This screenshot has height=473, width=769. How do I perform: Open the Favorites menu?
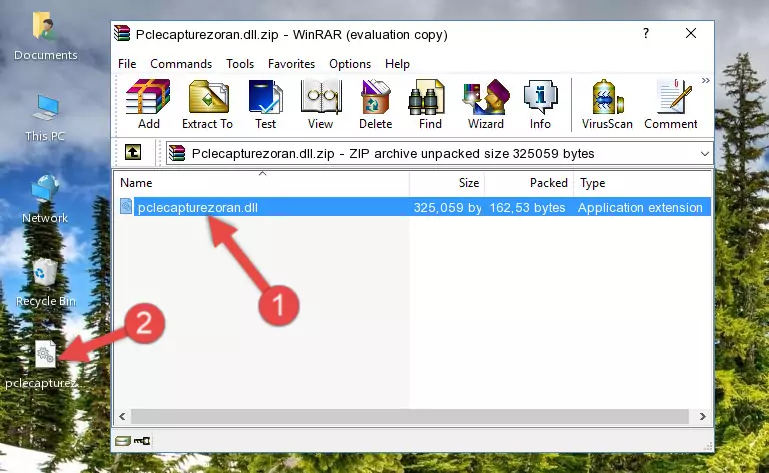[x=291, y=64]
